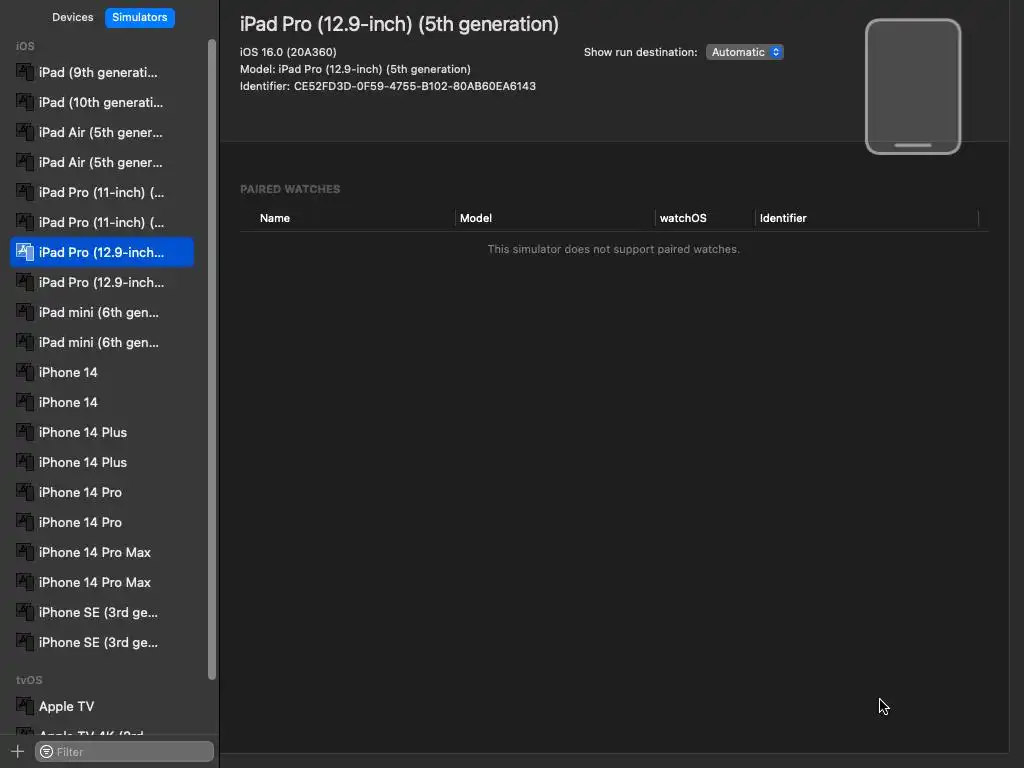Select the first iPhone 14 Pro simulator

(x=102, y=493)
